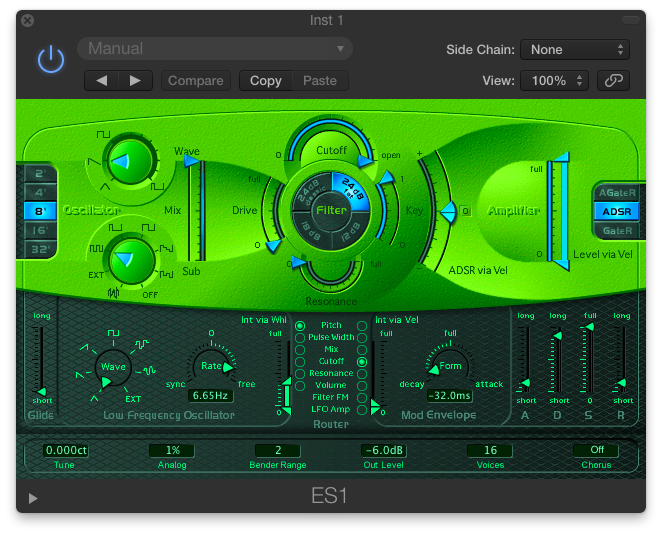This screenshot has width=662, height=535.
Task: Select 12dB filter mode
Action: point(351,230)
